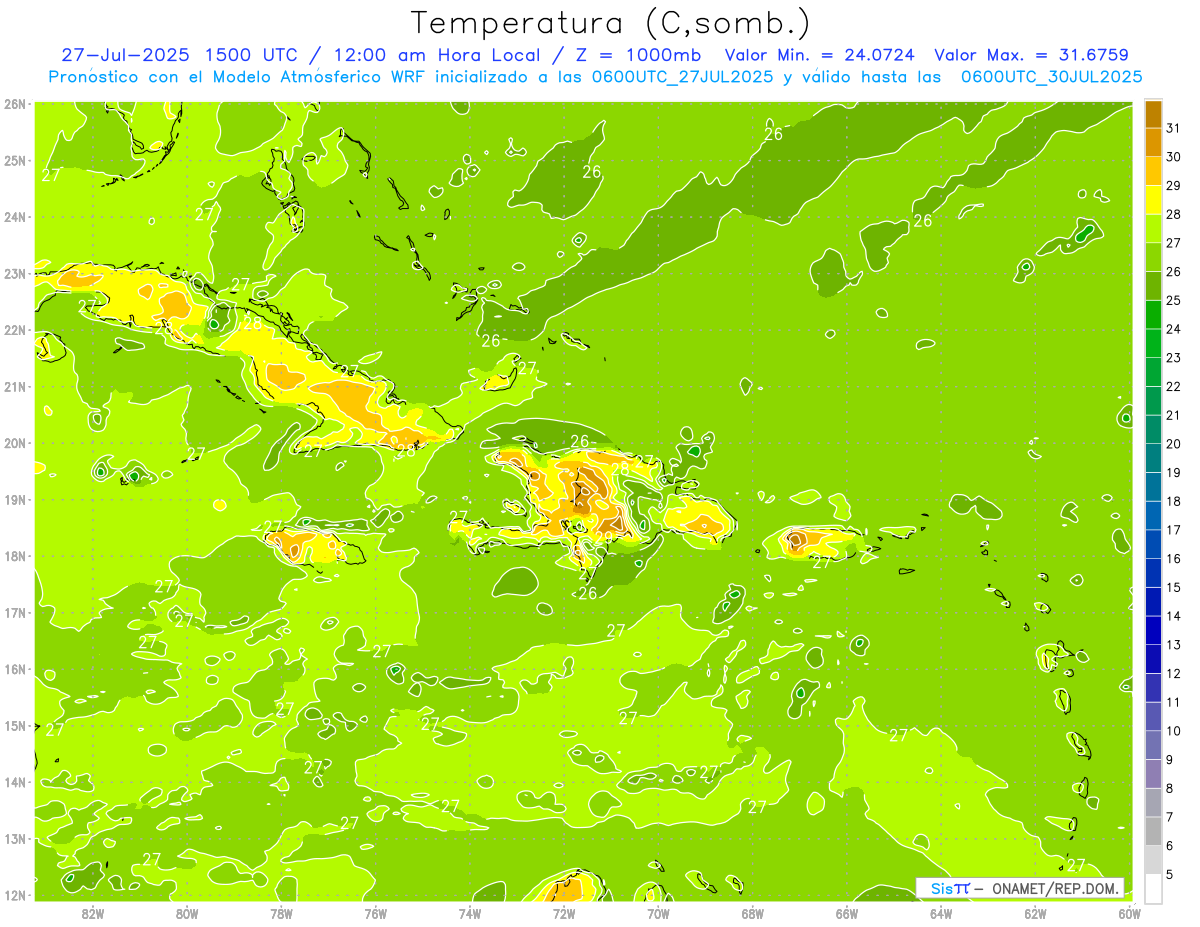
Task: Select the 'Valor Min. = 24.0724' text
Action: 821,55
